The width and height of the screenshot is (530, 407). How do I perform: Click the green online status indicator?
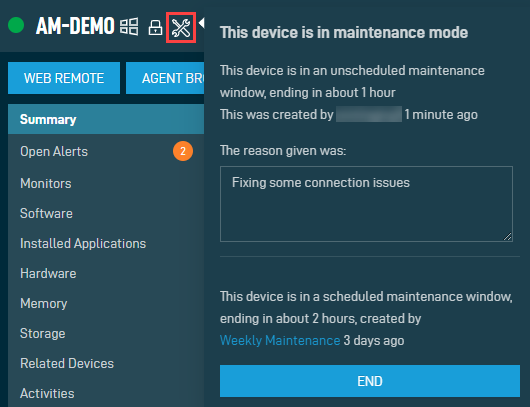(x=16, y=25)
